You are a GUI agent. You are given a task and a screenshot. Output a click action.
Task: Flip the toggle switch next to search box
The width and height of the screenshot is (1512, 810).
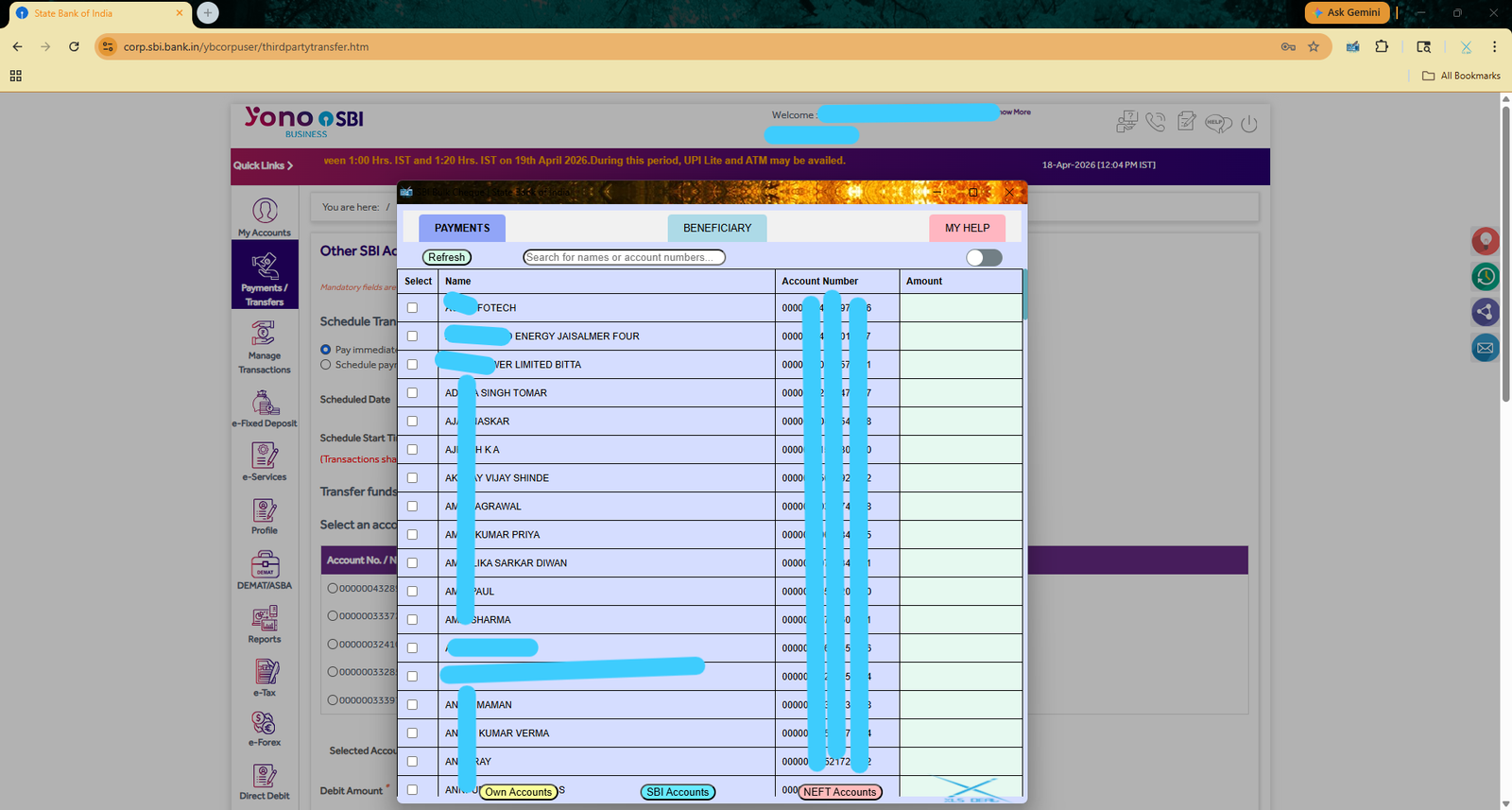coord(984,258)
